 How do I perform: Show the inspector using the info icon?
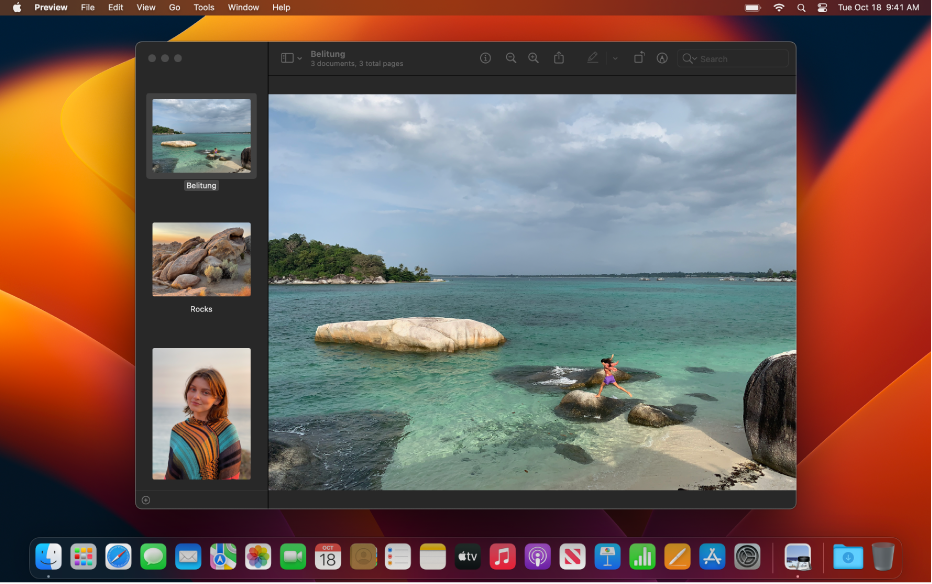(486, 58)
